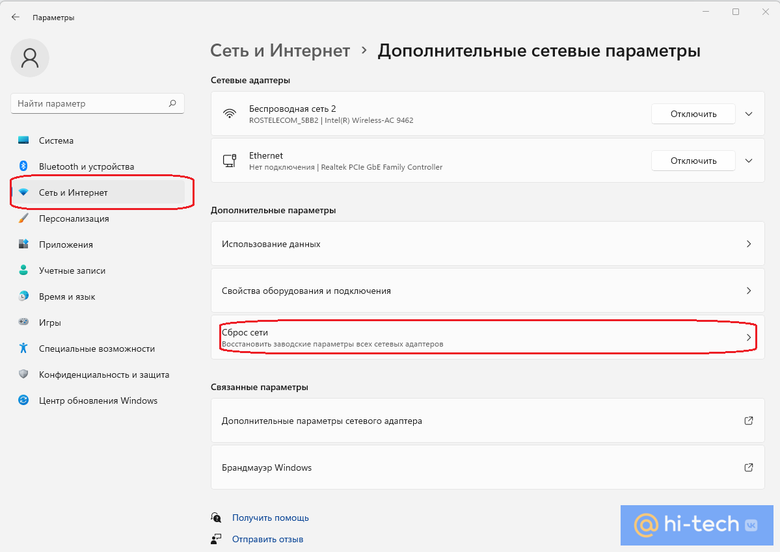Open Получить помощь link

[x=270, y=518]
